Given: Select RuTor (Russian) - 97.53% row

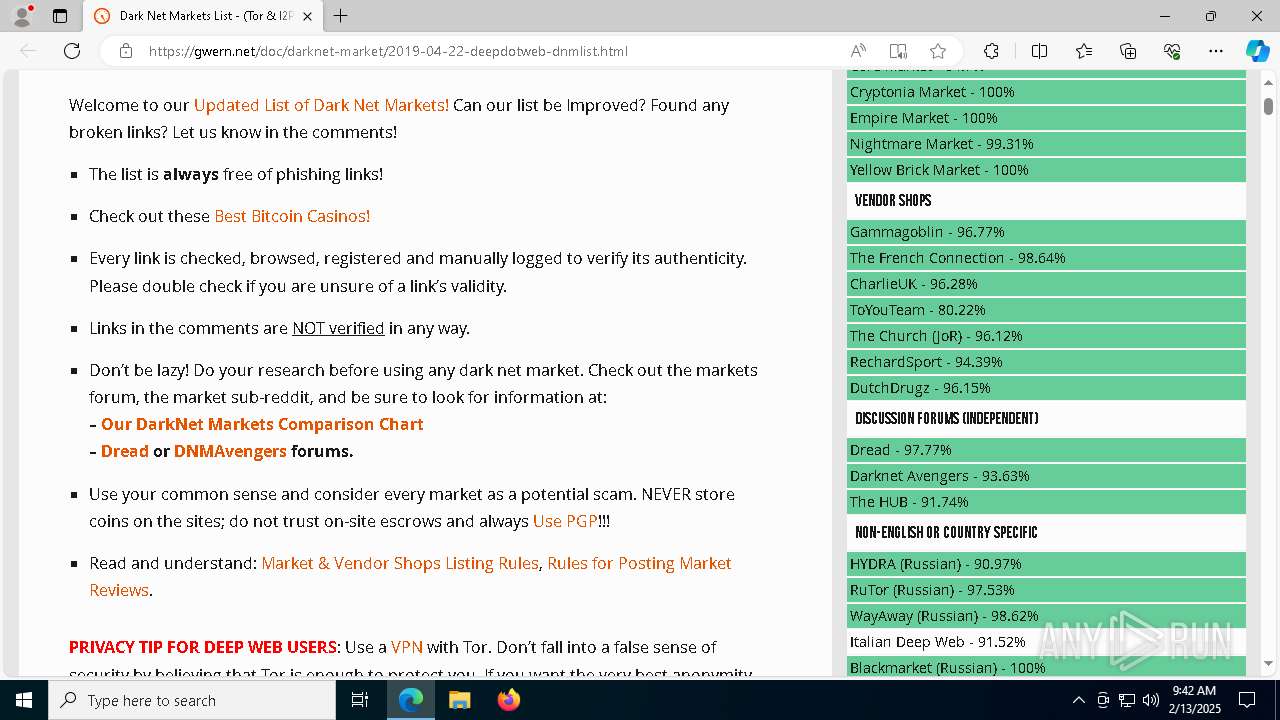Looking at the screenshot, I should click(1046, 590).
